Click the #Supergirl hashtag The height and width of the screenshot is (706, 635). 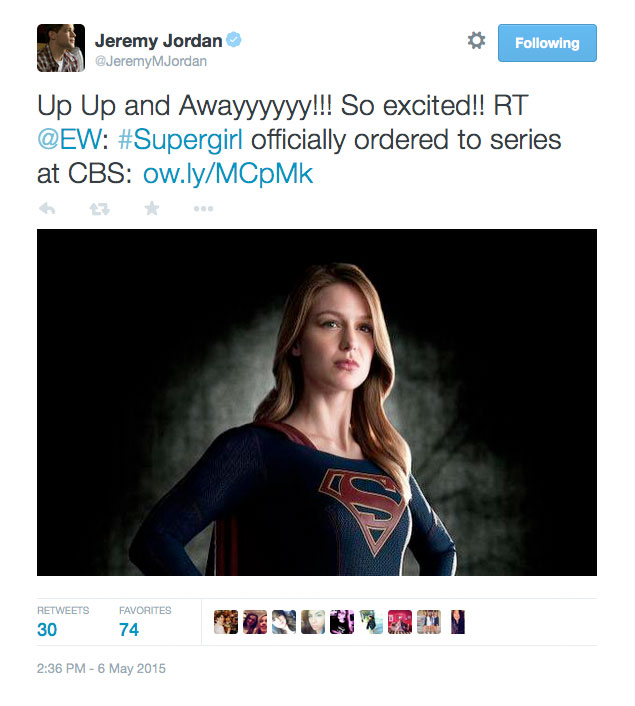tap(180, 140)
